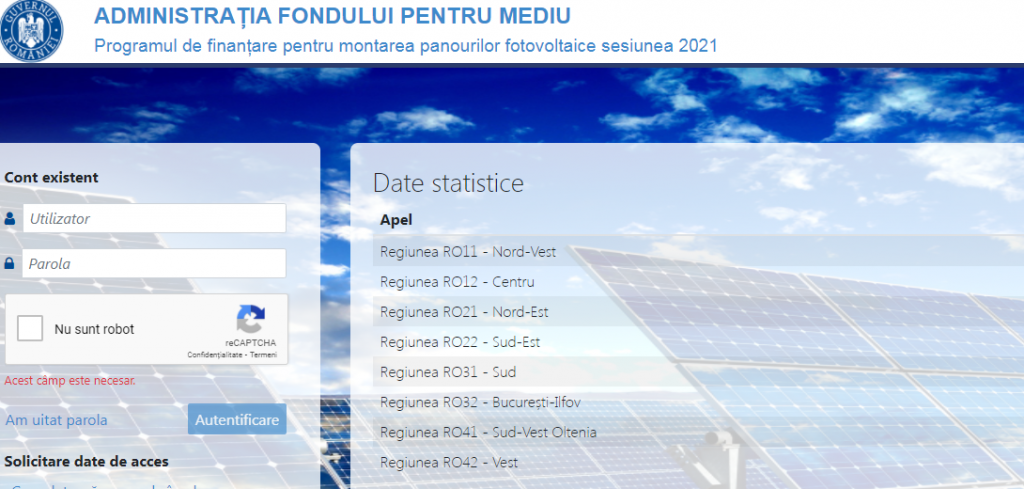Click the Autentificare button

click(x=237, y=419)
